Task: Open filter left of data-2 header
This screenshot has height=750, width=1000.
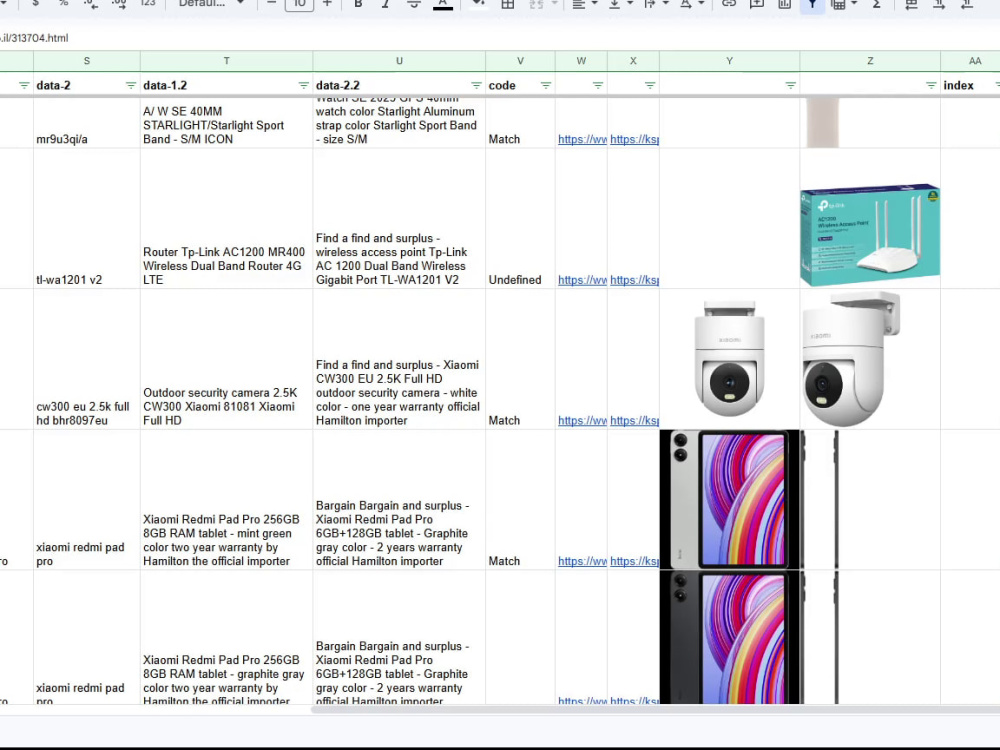Action: click(24, 85)
